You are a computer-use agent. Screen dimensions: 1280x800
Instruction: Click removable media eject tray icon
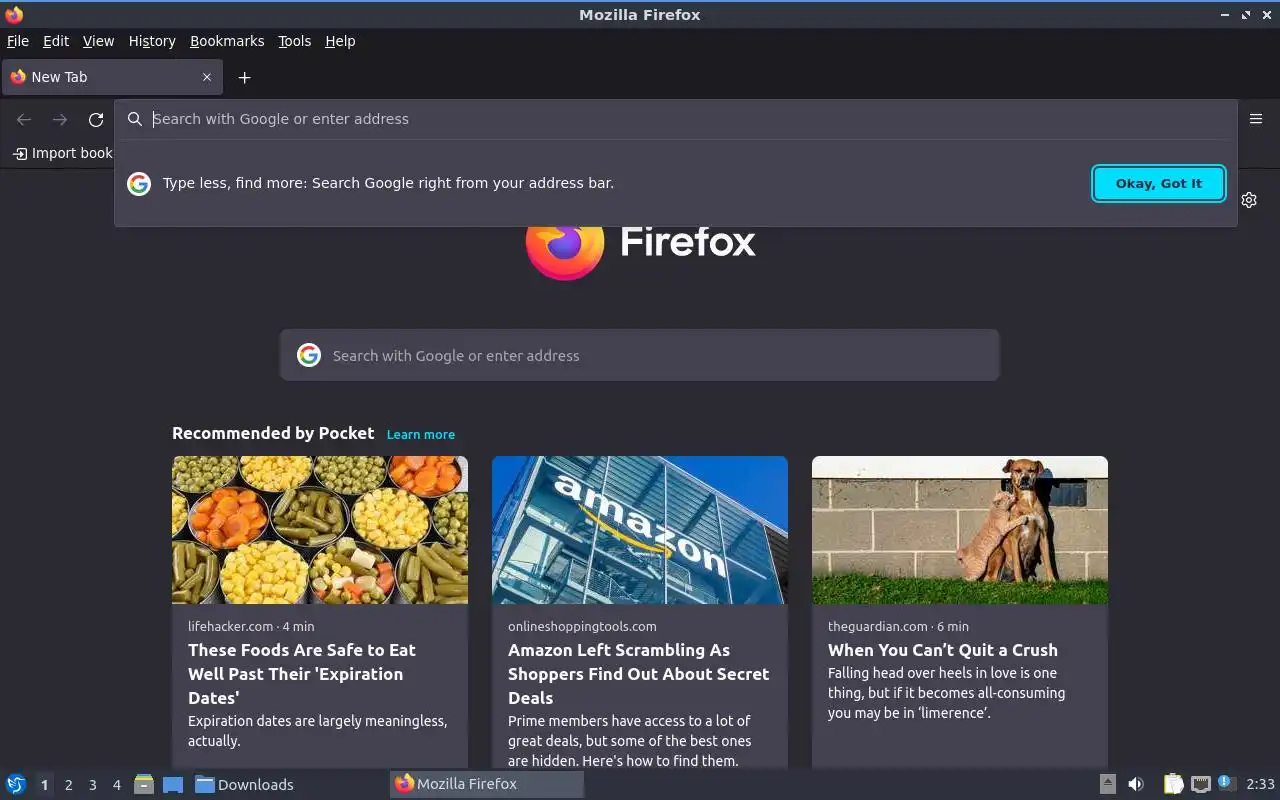(x=1108, y=784)
